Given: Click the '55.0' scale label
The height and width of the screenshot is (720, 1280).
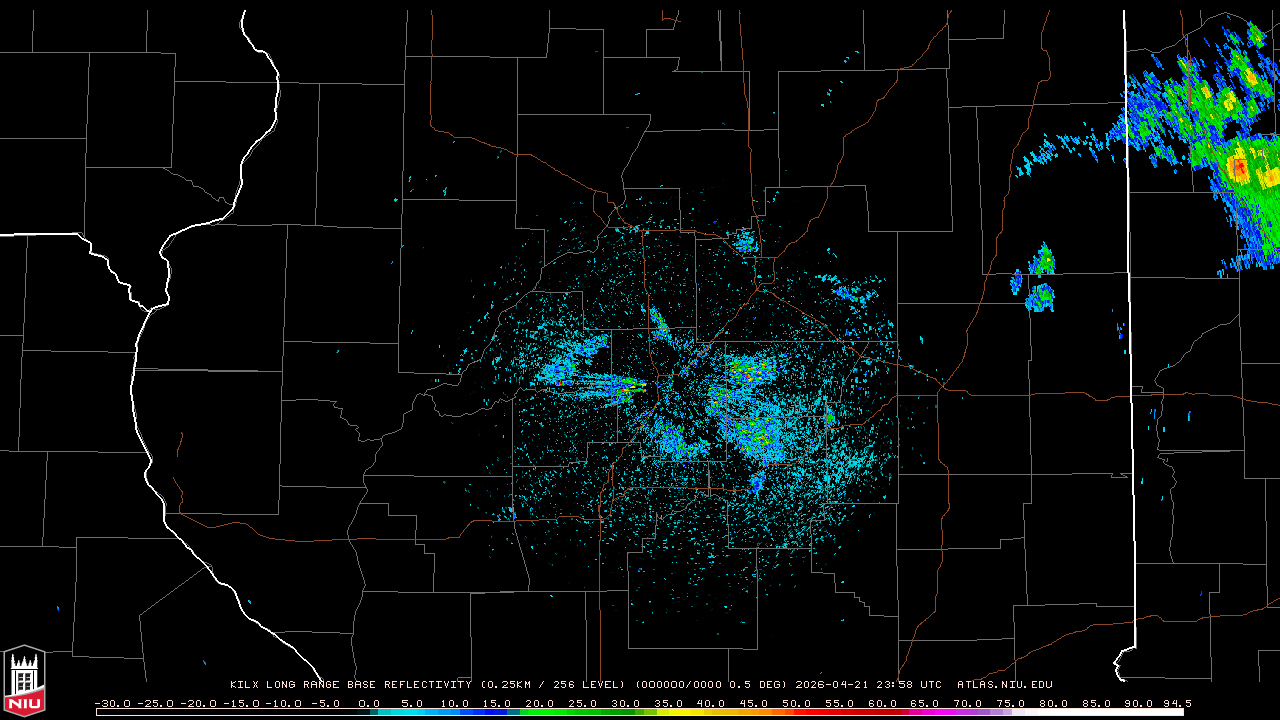Looking at the screenshot, I should coord(841,703).
